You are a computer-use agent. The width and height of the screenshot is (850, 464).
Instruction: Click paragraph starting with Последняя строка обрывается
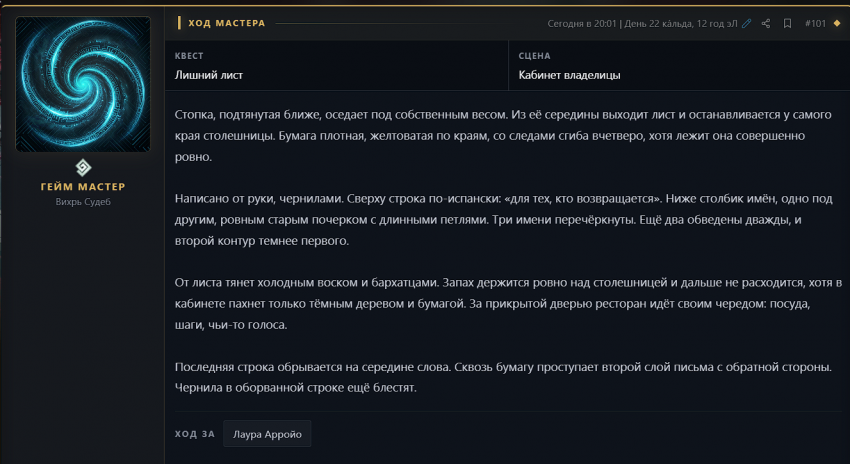pos(503,377)
